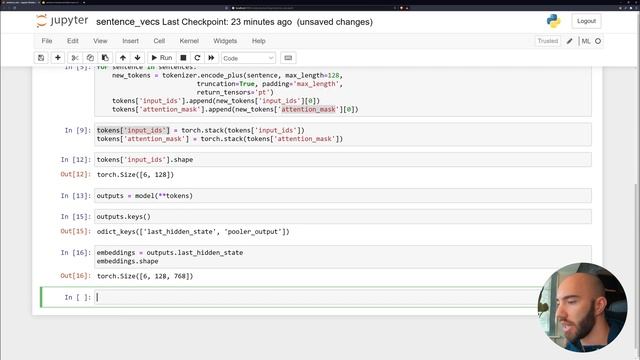
Task: Open the Edit menu
Action: pyautogui.click(x=73, y=41)
